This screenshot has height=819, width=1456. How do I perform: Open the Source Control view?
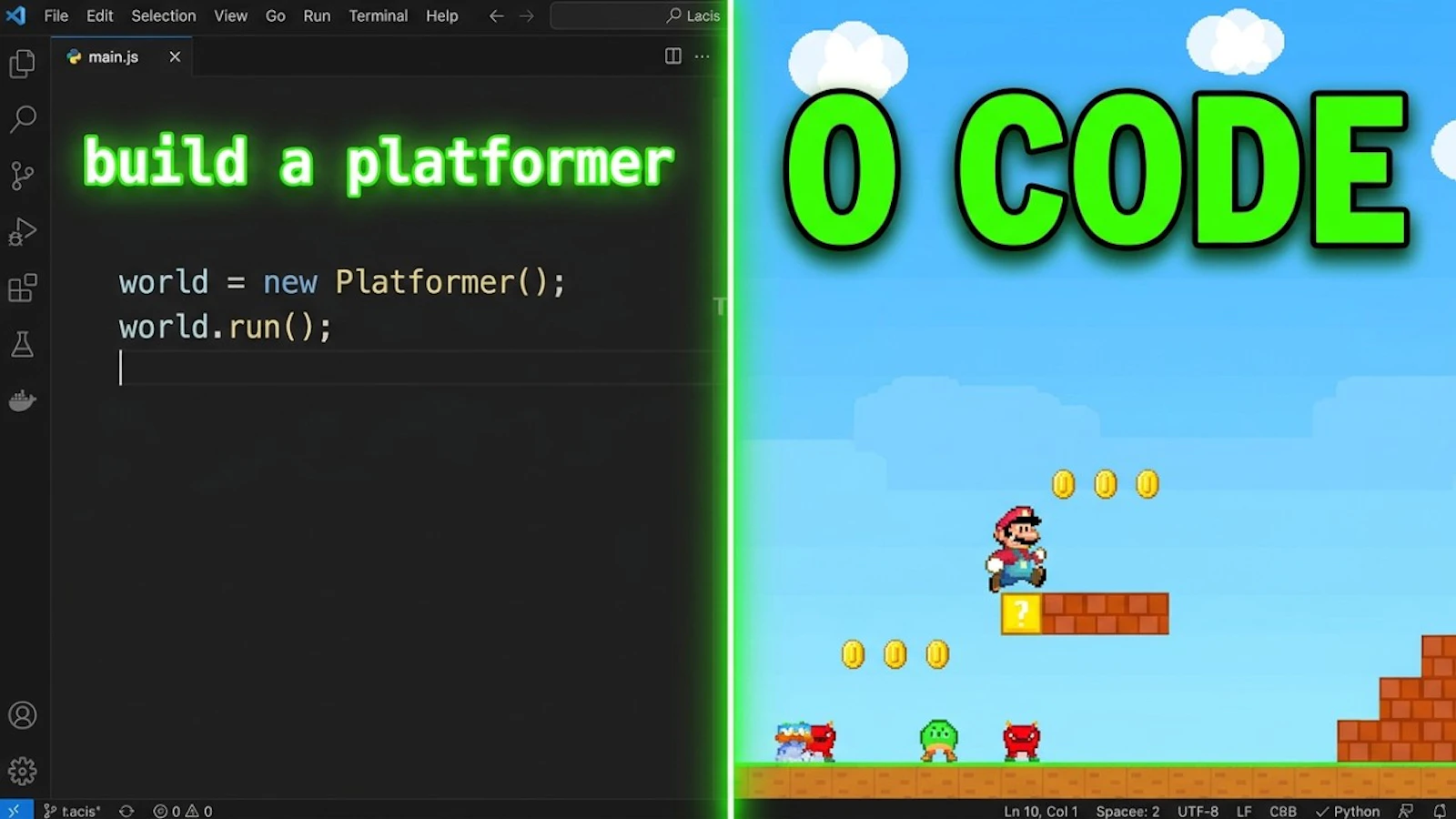point(22,176)
